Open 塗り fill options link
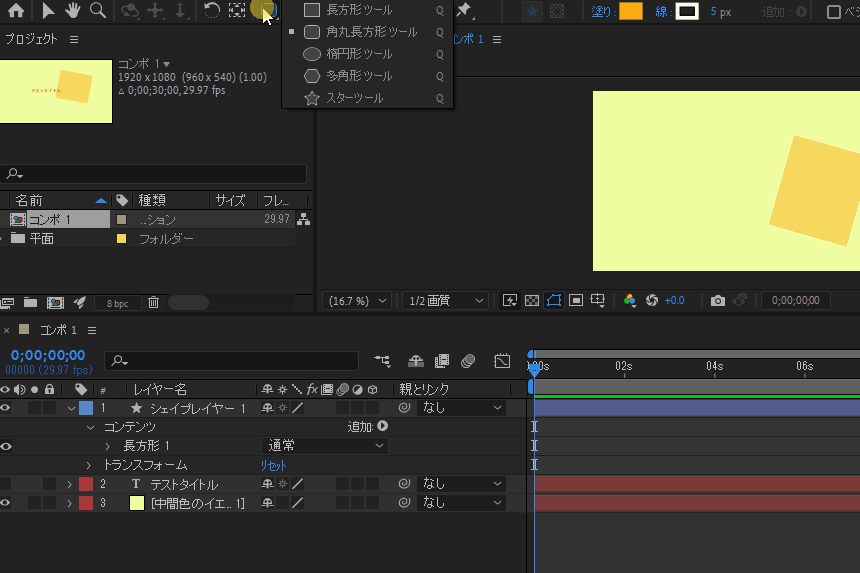Image resolution: width=860 pixels, height=573 pixels. click(x=603, y=12)
